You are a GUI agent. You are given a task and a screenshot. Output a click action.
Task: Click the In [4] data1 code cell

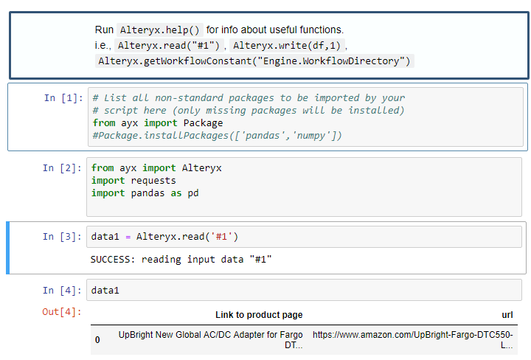(304, 290)
